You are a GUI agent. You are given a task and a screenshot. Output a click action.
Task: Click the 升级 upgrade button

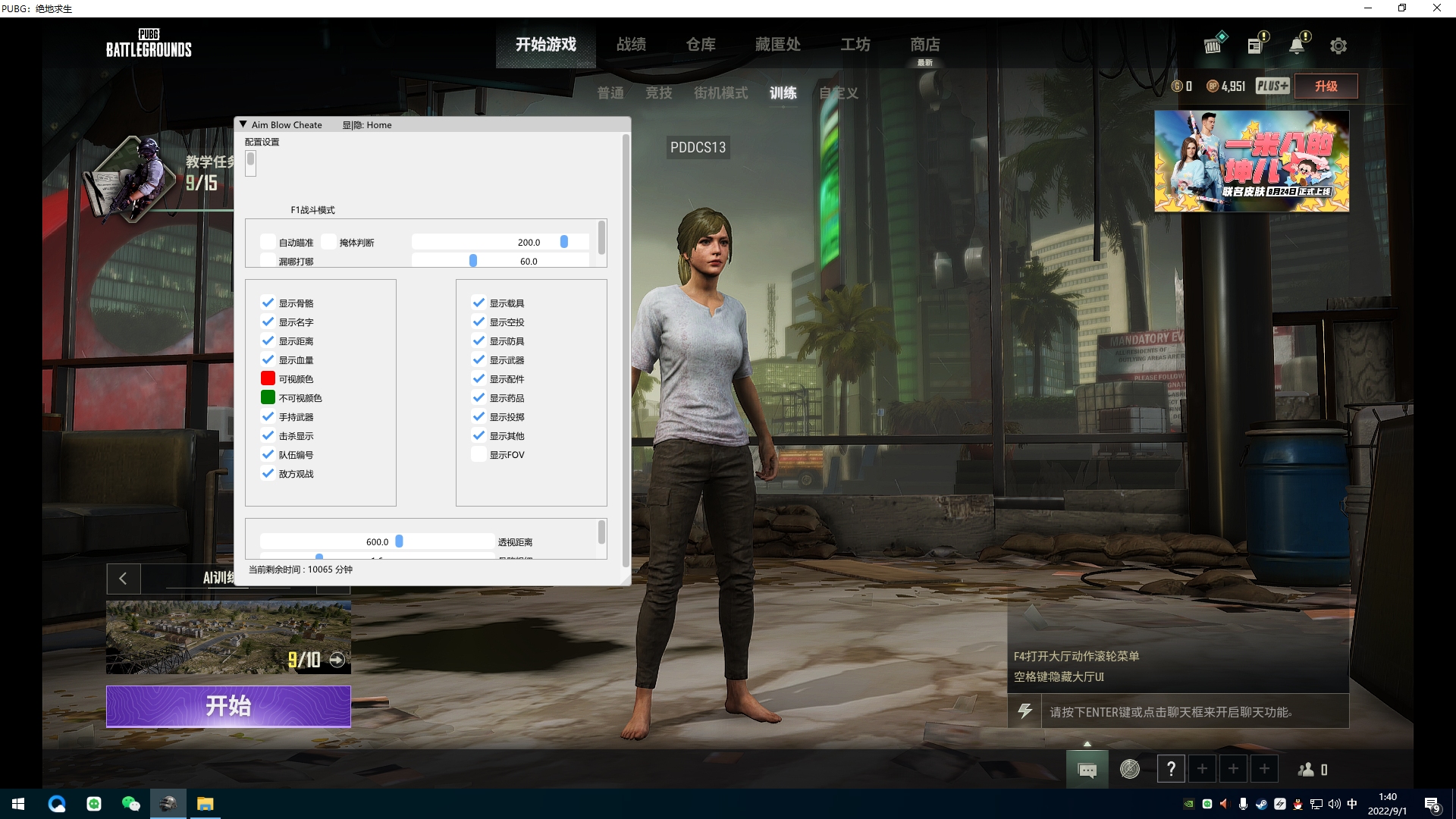[x=1326, y=86]
